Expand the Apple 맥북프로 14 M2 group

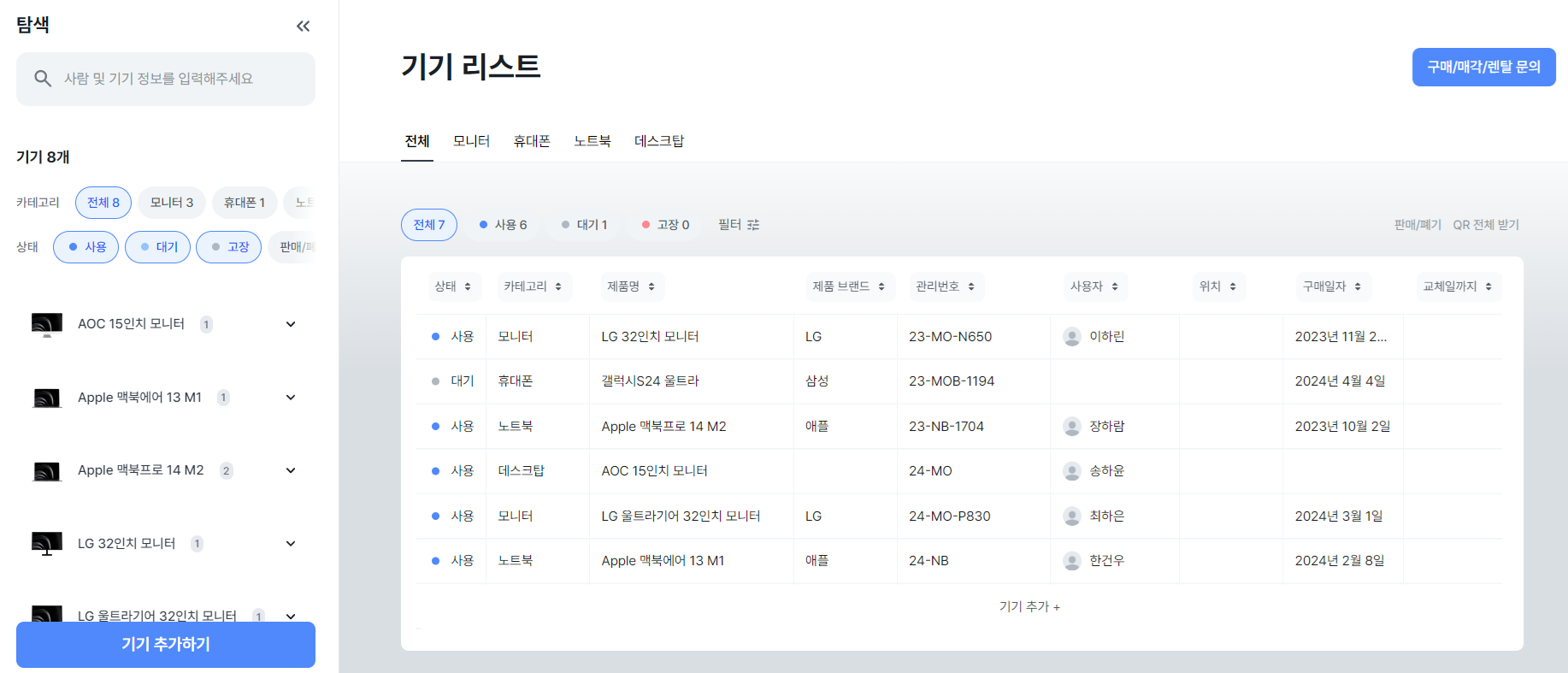coord(291,470)
